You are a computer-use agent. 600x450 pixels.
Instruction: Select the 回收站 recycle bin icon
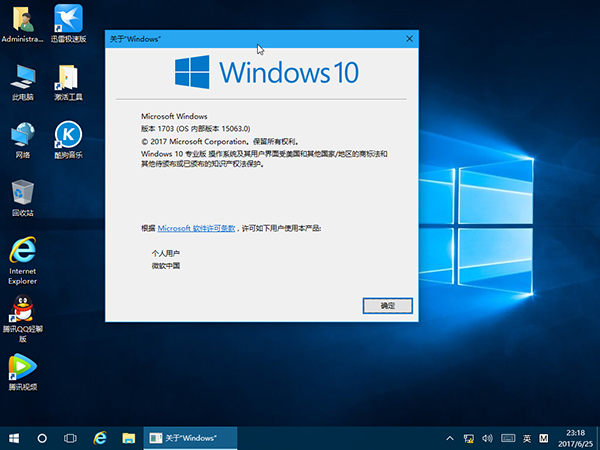click(x=22, y=193)
